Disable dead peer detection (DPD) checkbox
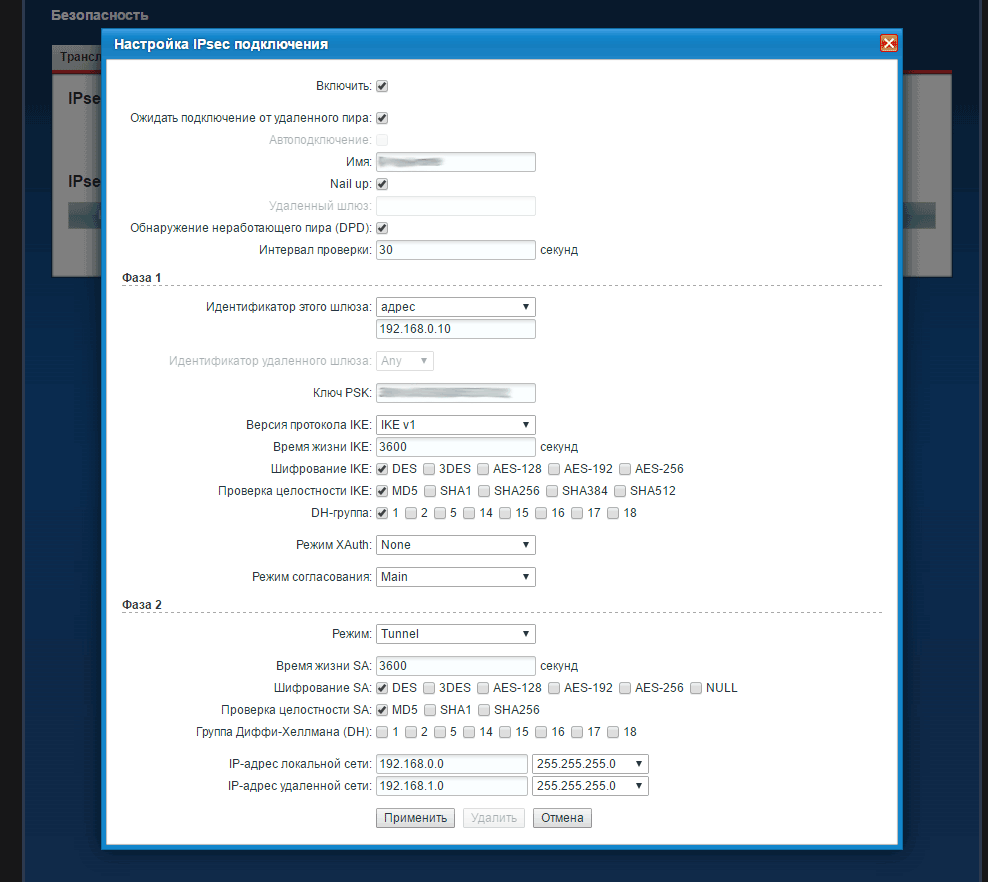This screenshot has width=988, height=882. click(x=382, y=228)
